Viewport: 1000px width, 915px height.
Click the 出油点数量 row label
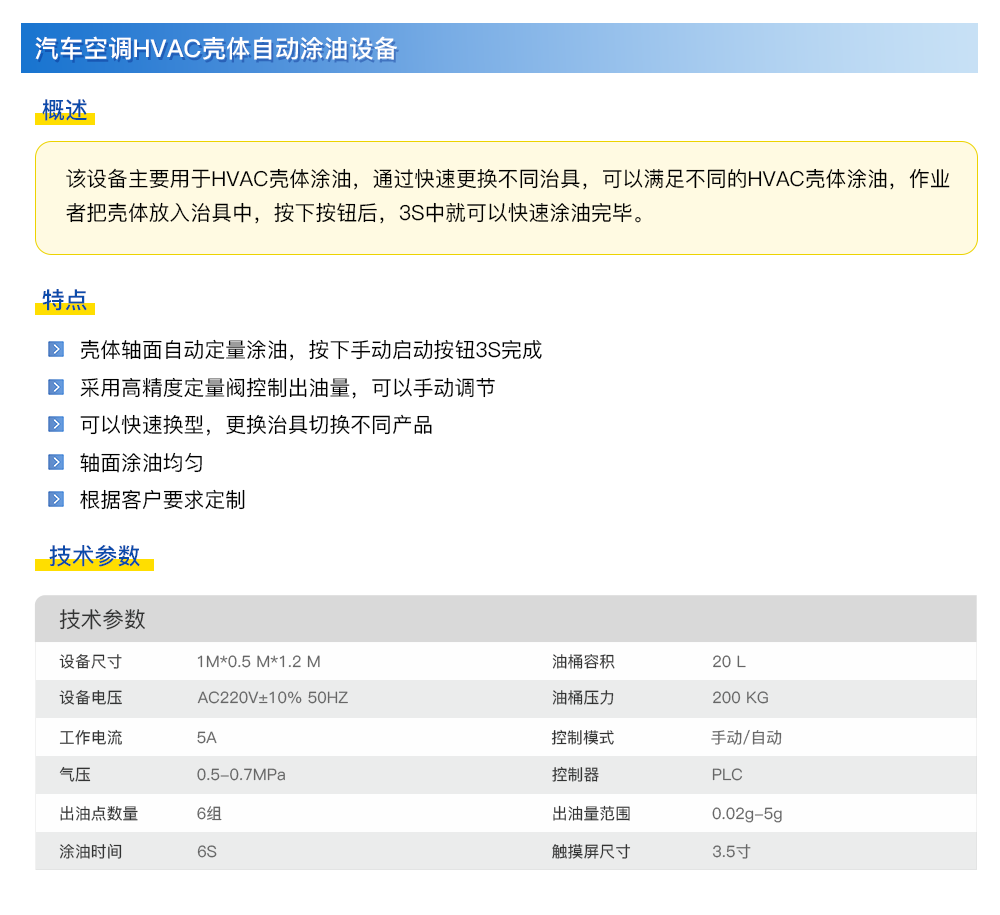point(99,813)
